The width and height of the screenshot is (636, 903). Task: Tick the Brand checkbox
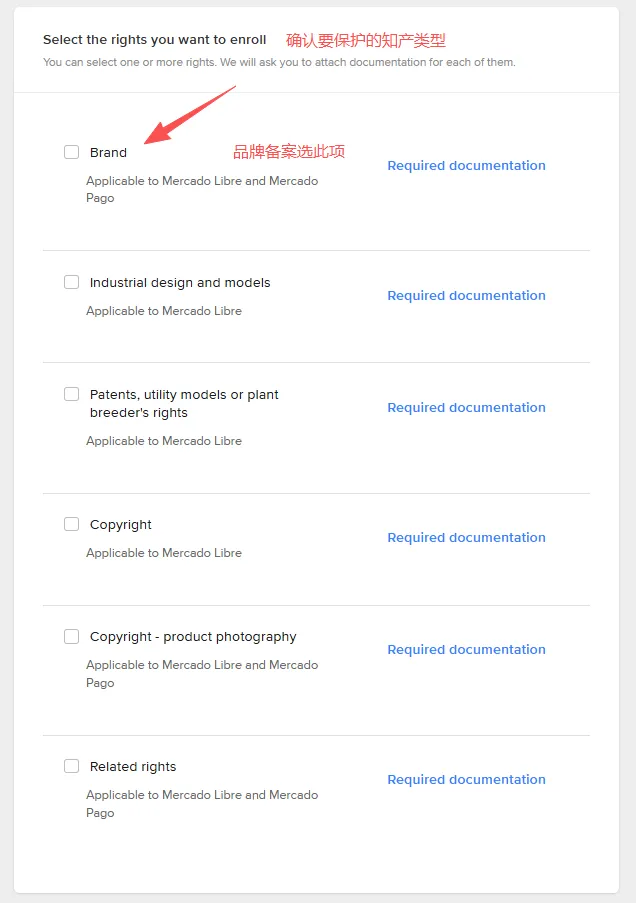[72, 152]
